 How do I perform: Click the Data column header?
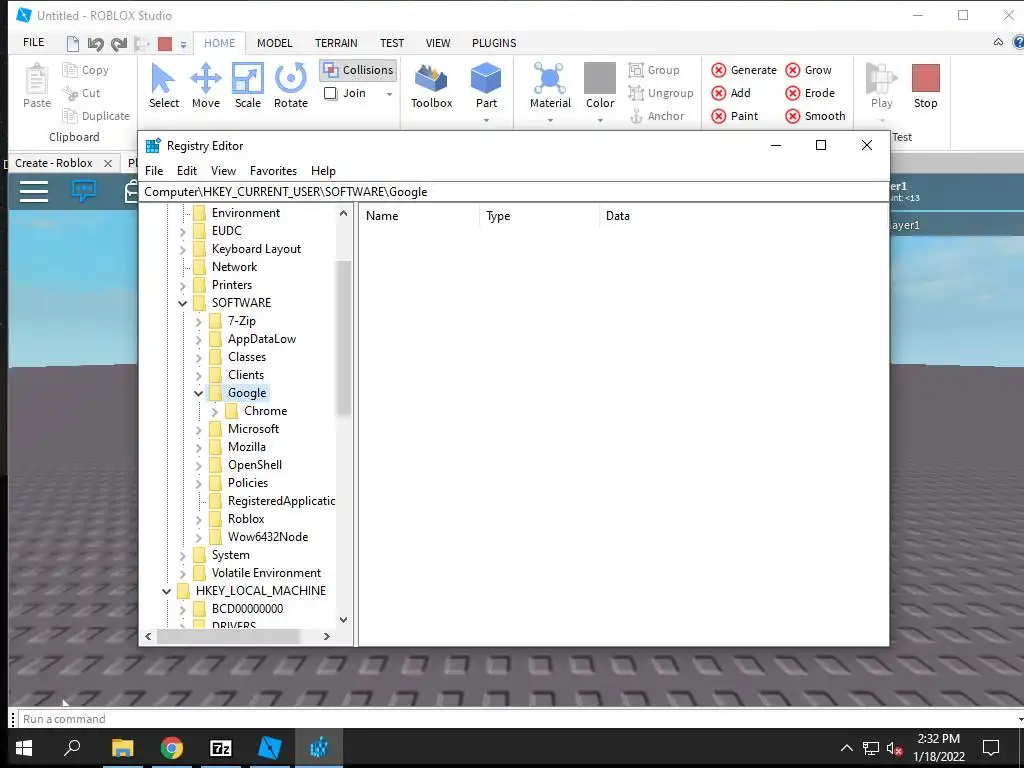tap(618, 216)
